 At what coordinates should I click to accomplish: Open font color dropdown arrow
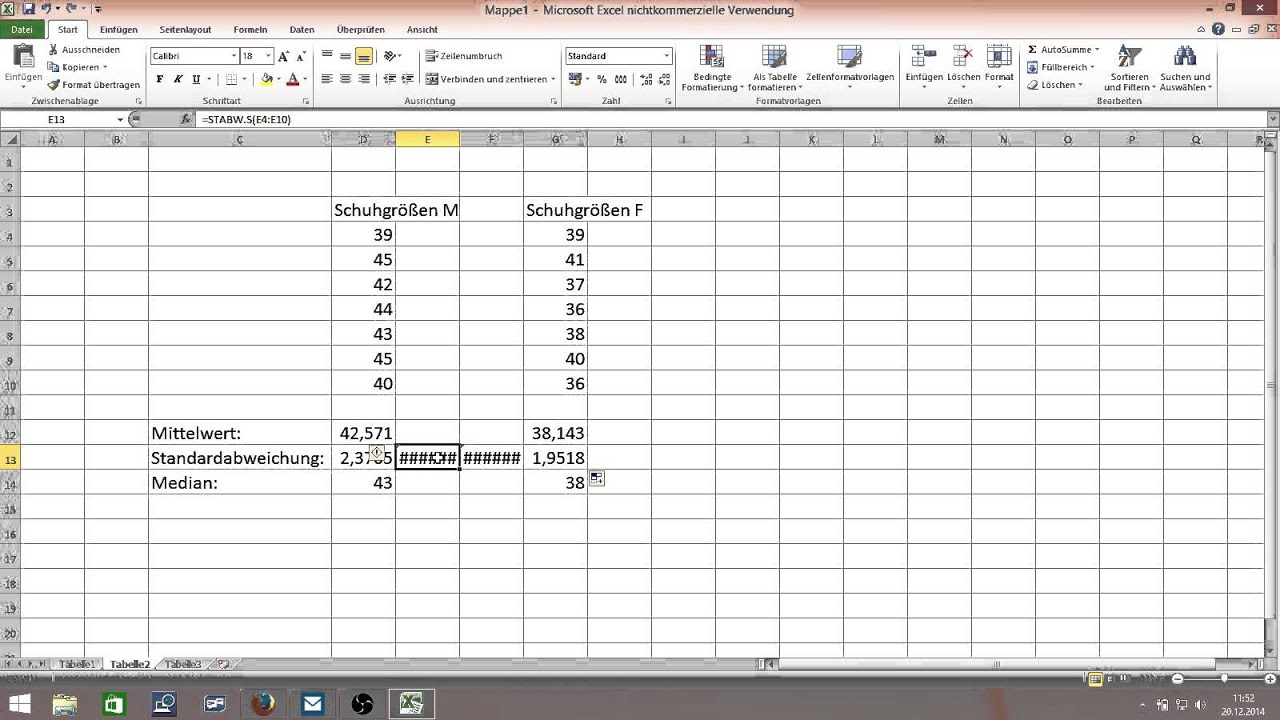303,79
